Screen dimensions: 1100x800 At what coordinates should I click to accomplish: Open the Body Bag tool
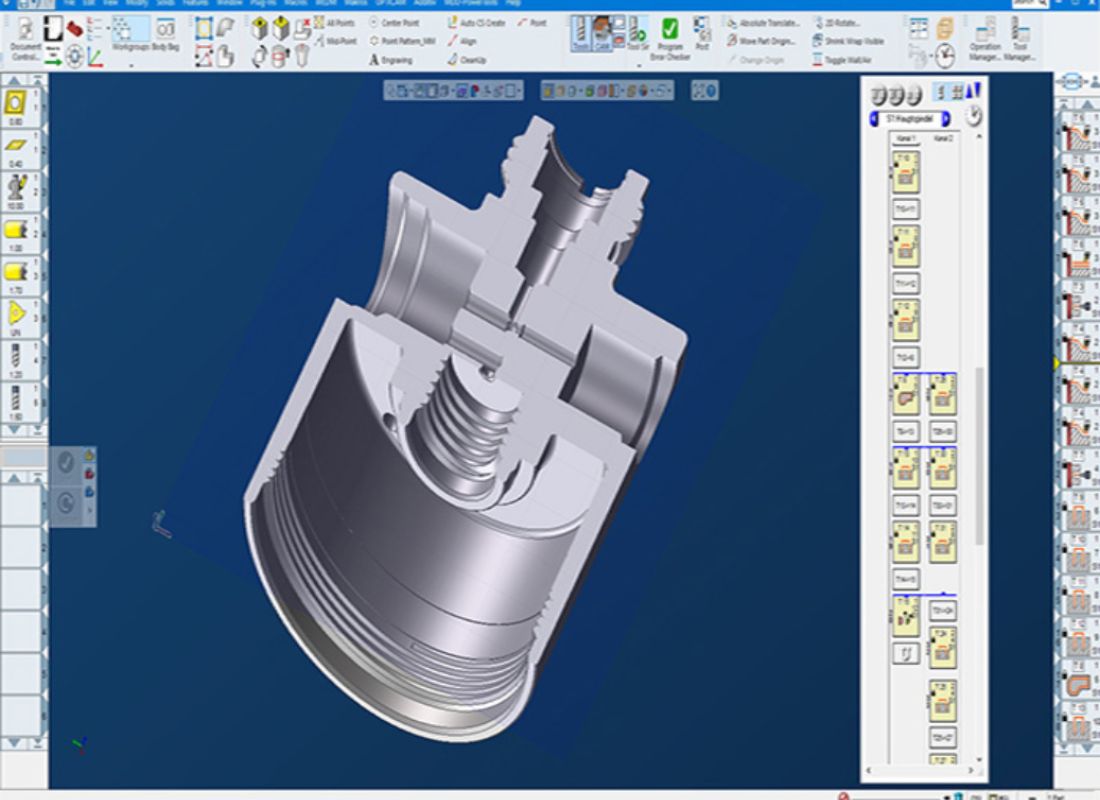pos(165,34)
